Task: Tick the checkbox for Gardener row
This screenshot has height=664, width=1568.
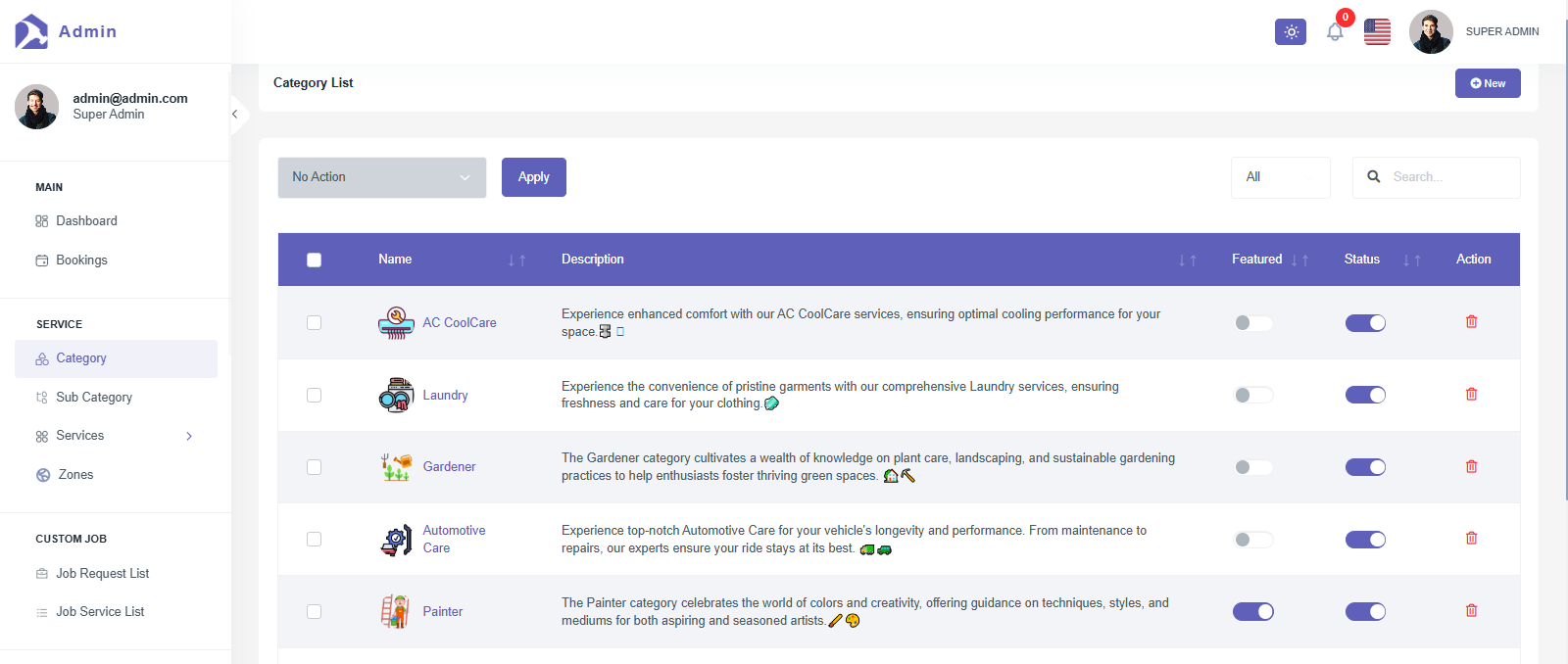Action: click(314, 467)
